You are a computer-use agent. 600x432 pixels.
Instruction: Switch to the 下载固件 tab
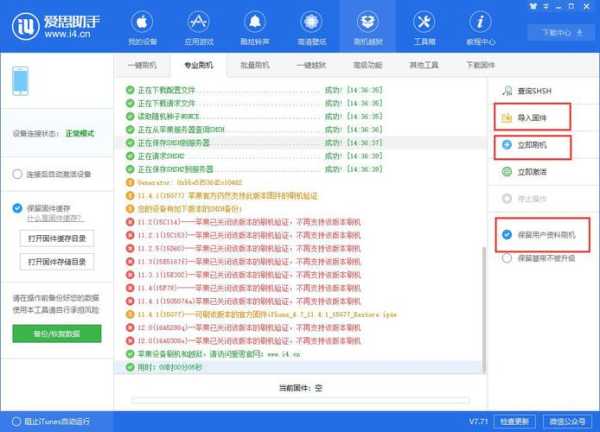click(480, 65)
